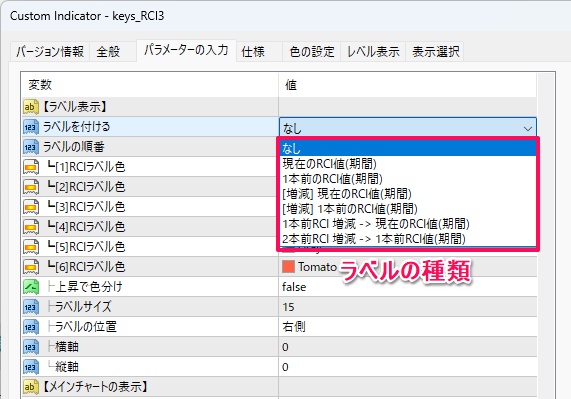
Task: Go to the 色の設定 tab
Action: click(312, 51)
